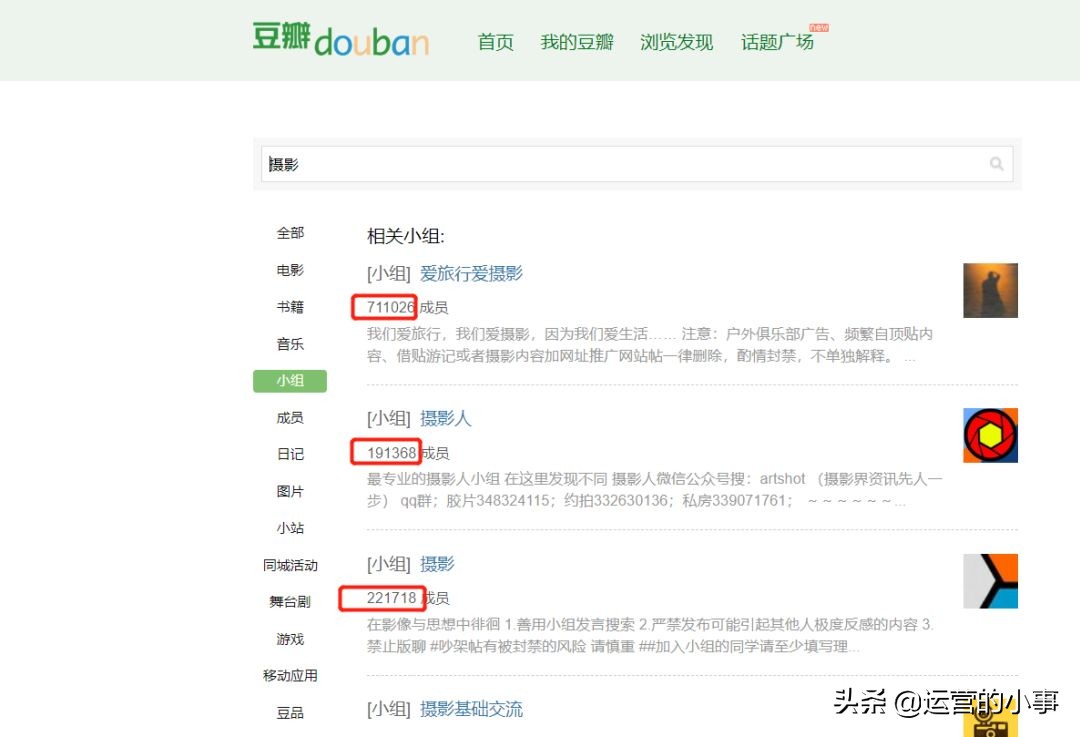Open the 首页 menu item

point(495,42)
